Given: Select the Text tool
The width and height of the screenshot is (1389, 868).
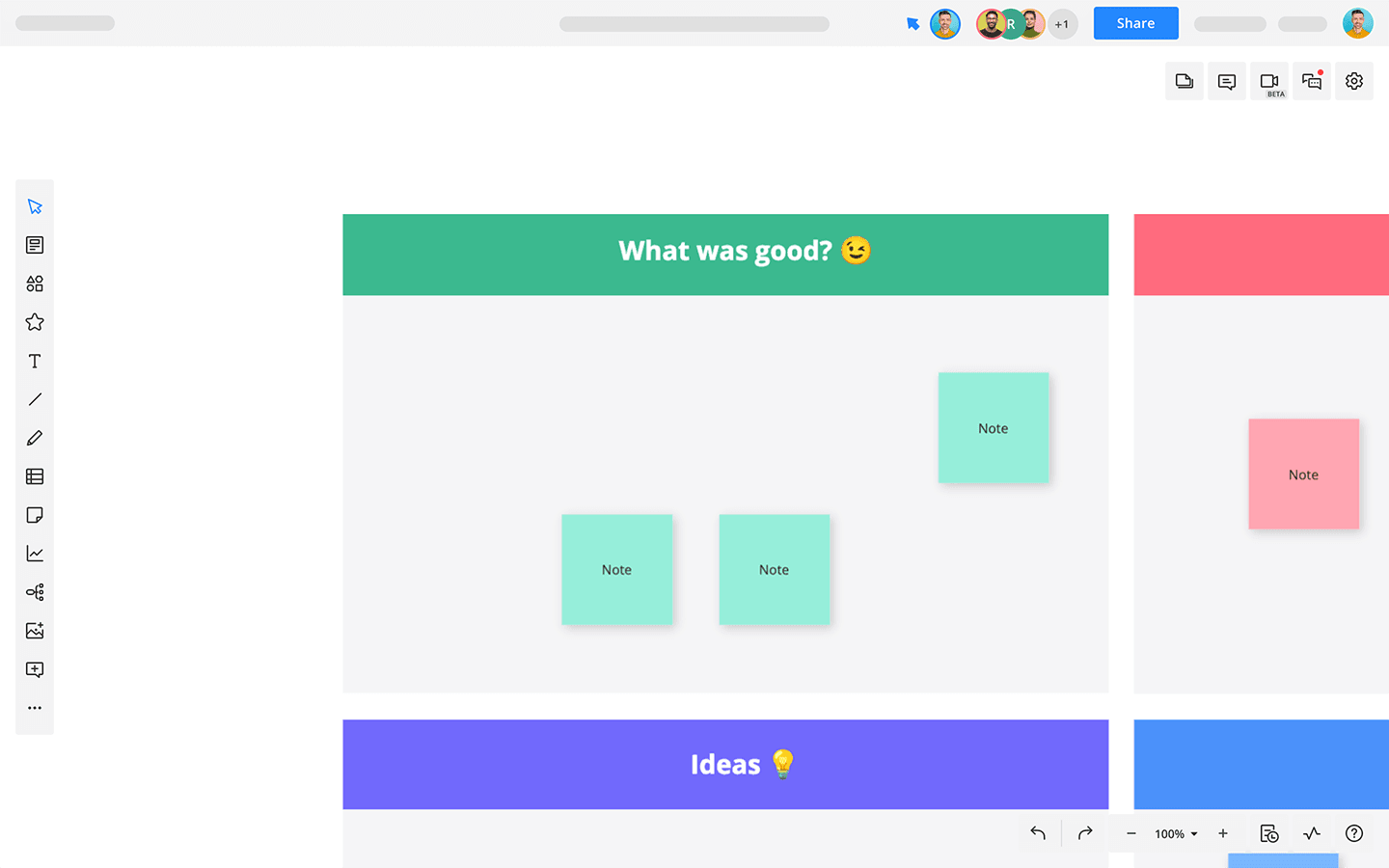Looking at the screenshot, I should pyautogui.click(x=35, y=361).
